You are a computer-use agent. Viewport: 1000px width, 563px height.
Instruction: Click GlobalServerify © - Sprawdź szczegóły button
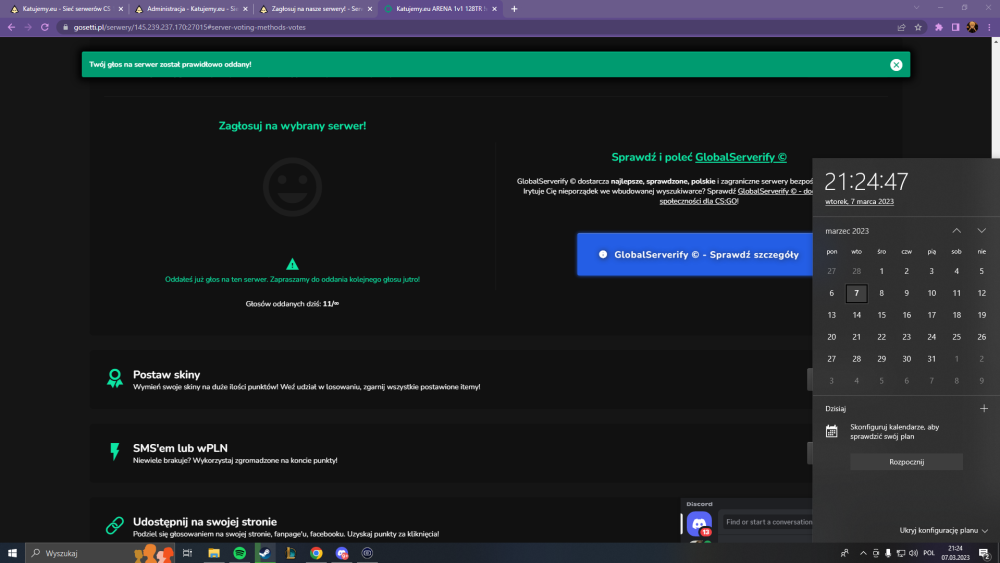[695, 254]
